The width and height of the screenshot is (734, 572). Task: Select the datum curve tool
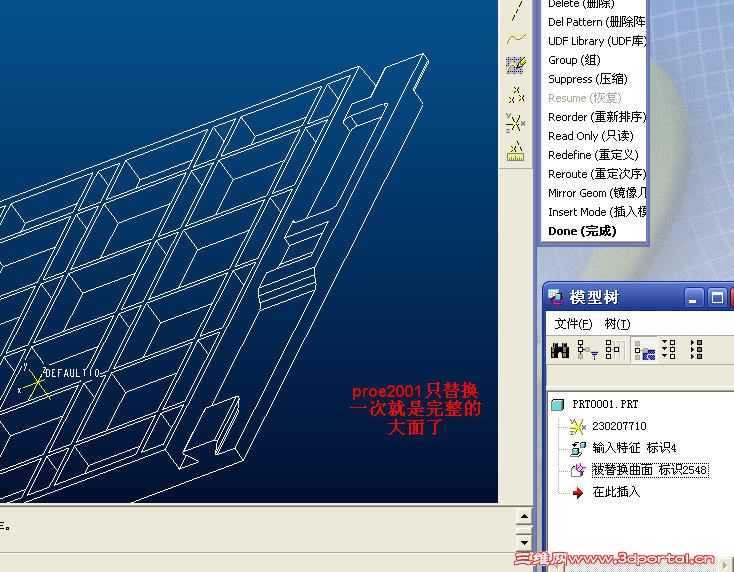(516, 37)
